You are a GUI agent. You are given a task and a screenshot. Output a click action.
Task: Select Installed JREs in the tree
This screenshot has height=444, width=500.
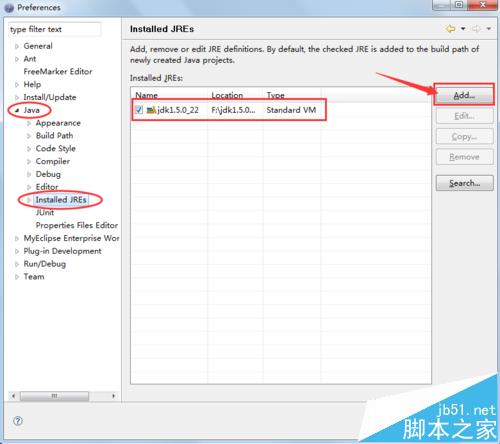[x=61, y=200]
